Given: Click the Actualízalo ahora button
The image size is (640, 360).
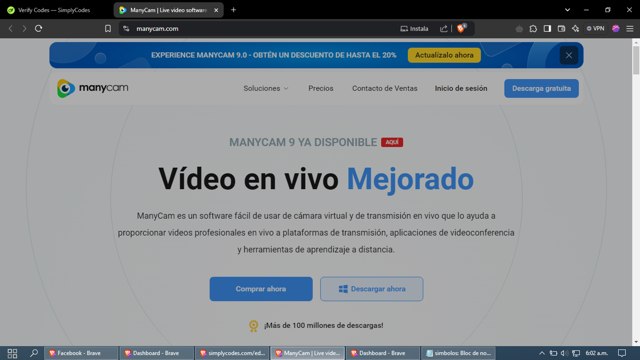Looking at the screenshot, I should 444,55.
